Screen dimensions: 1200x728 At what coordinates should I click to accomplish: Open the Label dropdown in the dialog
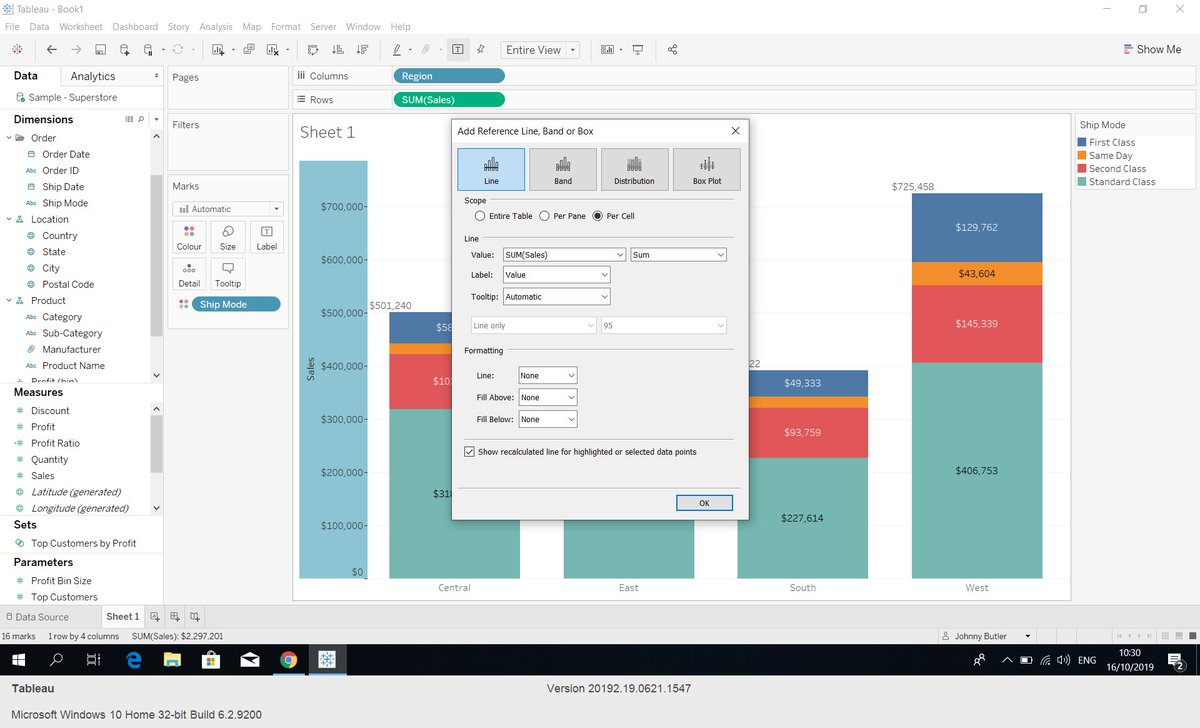(x=556, y=274)
